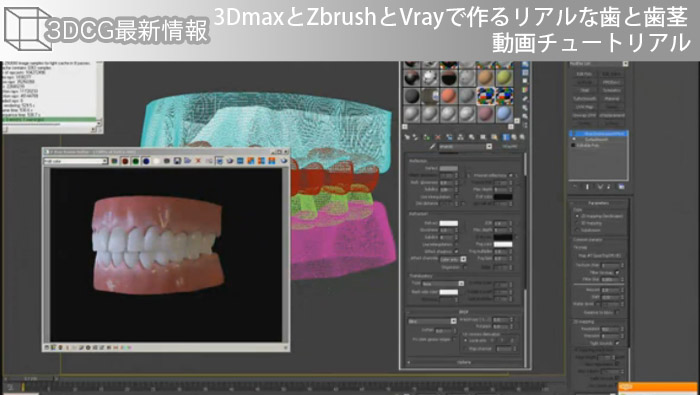Image resolution: width=700 pixels, height=395 pixels.
Task: Go to parent in the Material Editor toolbar
Action: pyautogui.click(x=514, y=137)
